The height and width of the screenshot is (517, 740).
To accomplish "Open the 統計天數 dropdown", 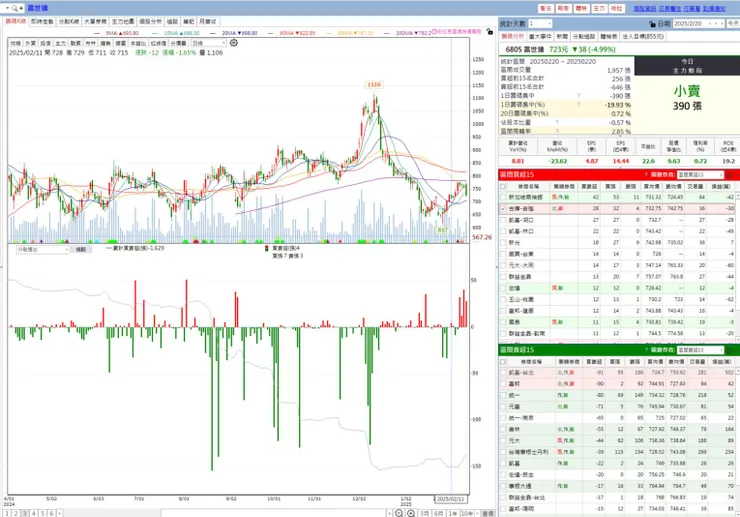I will pyautogui.click(x=540, y=24).
